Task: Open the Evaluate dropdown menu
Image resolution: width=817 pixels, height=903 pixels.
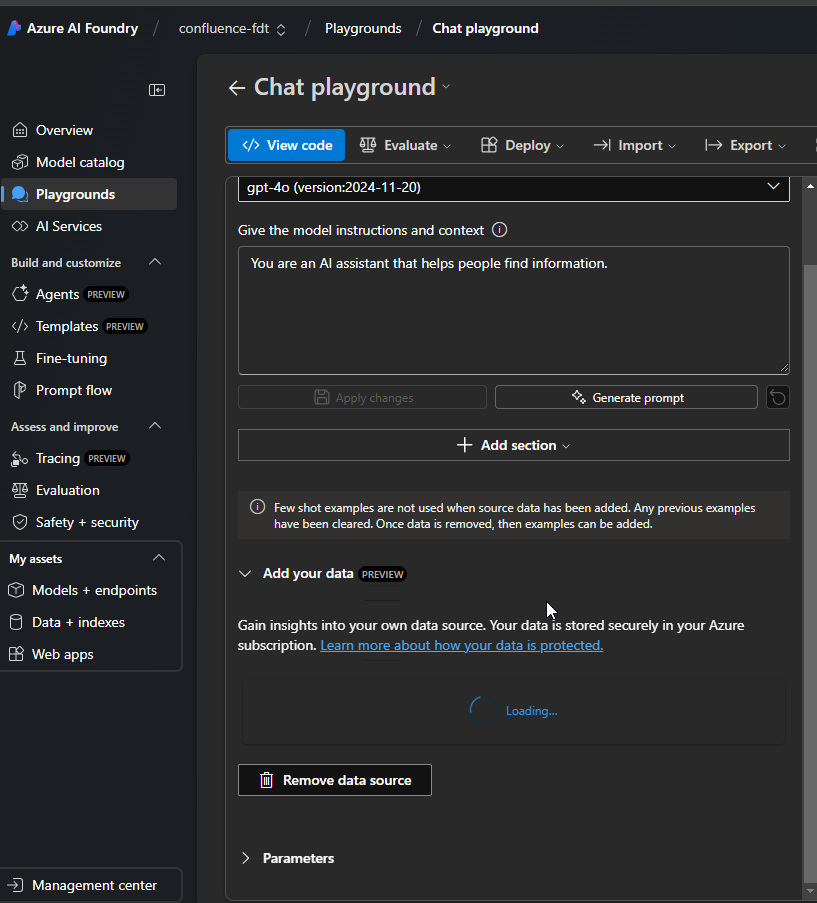Action: (405, 145)
